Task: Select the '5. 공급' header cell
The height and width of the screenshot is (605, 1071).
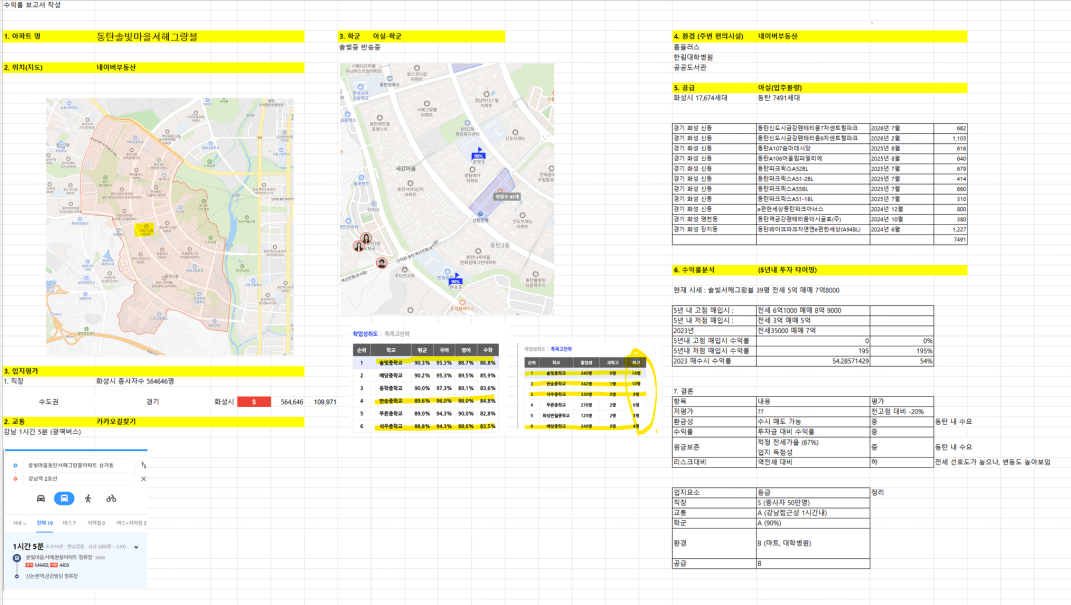Action: (x=714, y=87)
